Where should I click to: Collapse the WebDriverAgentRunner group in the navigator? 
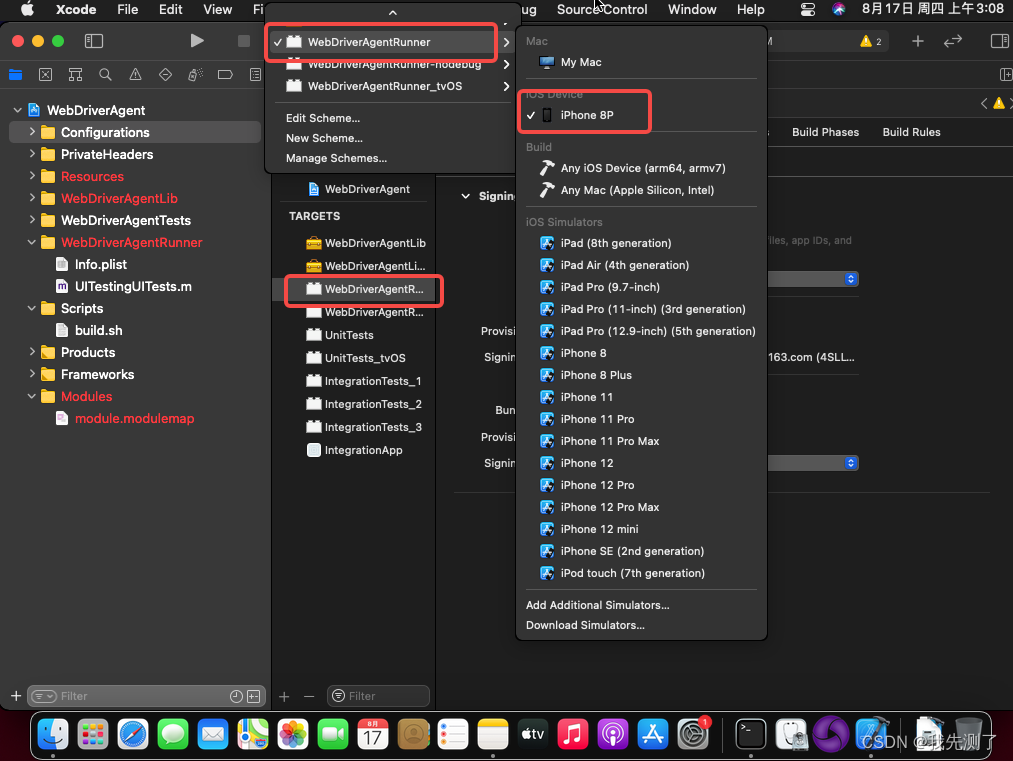pos(32,242)
